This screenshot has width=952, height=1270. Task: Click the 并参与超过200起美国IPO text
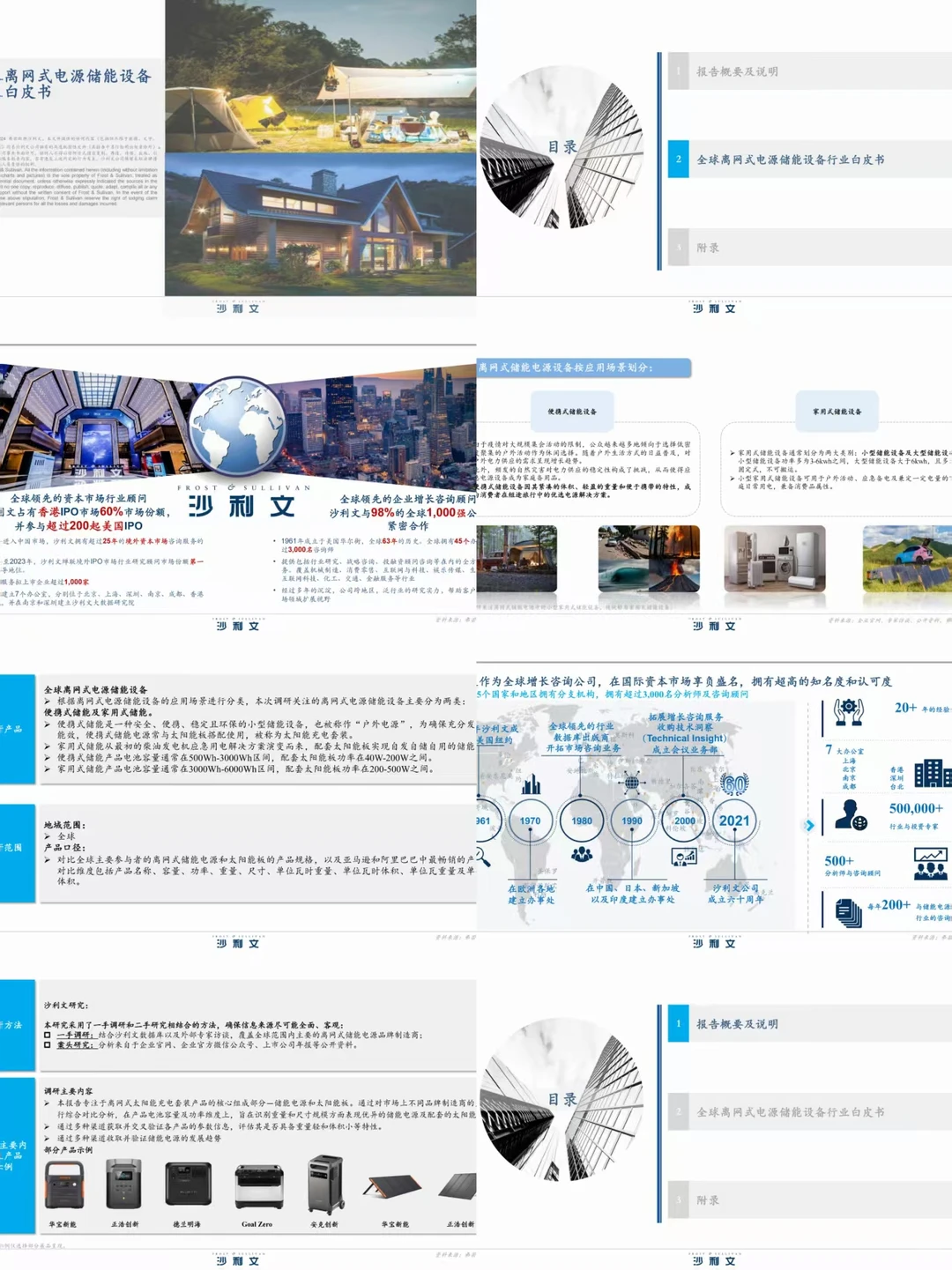pyautogui.click(x=78, y=525)
